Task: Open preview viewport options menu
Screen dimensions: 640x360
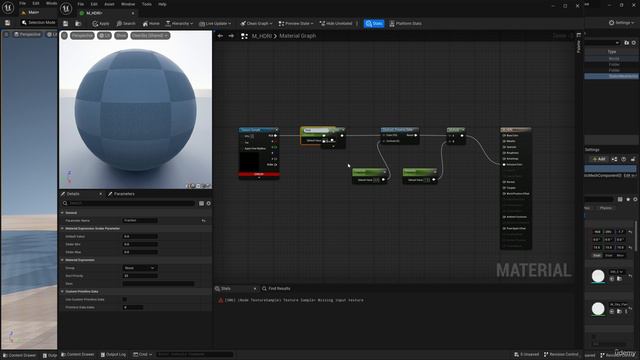Action: tap(64, 36)
